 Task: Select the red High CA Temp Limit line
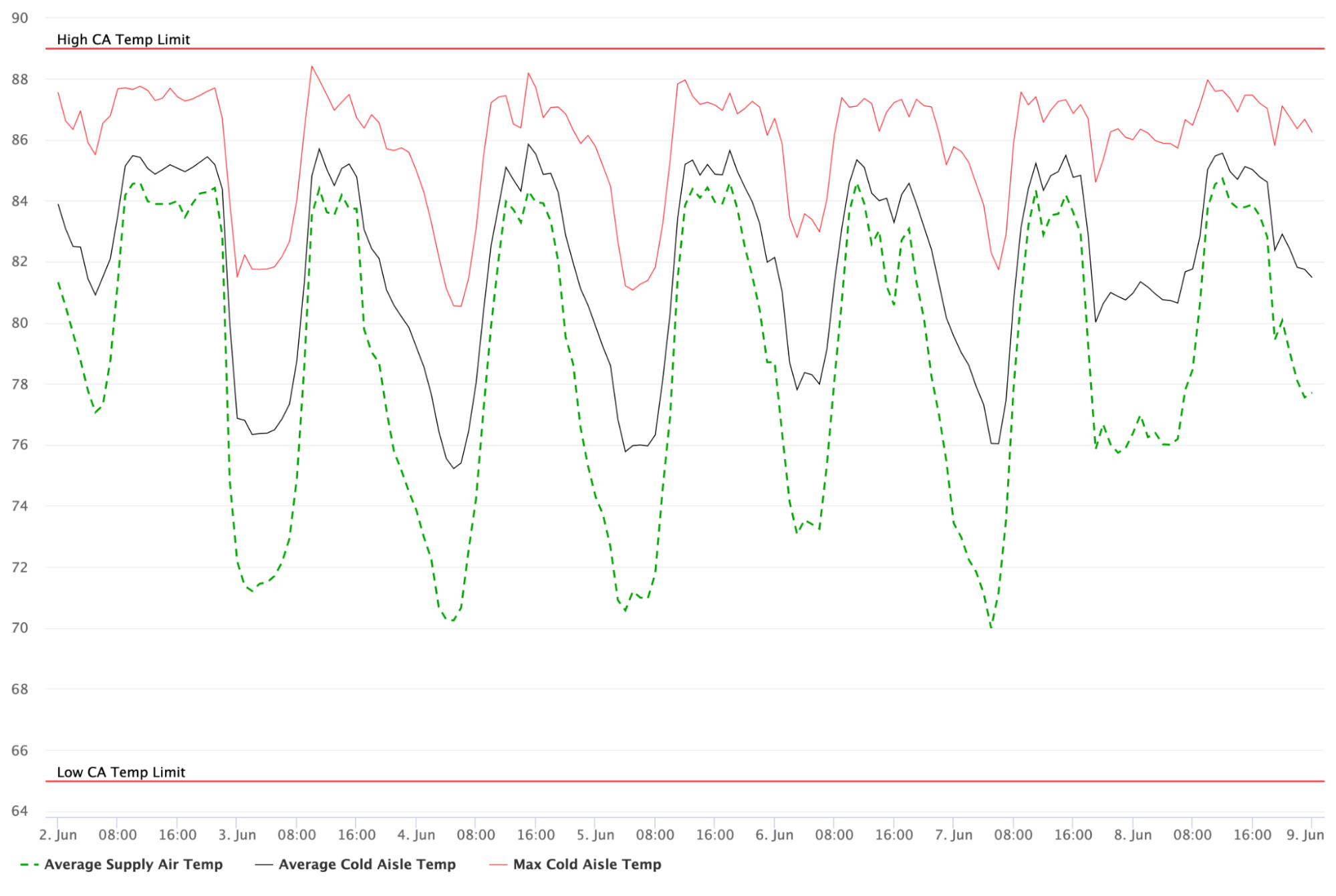click(x=668, y=49)
